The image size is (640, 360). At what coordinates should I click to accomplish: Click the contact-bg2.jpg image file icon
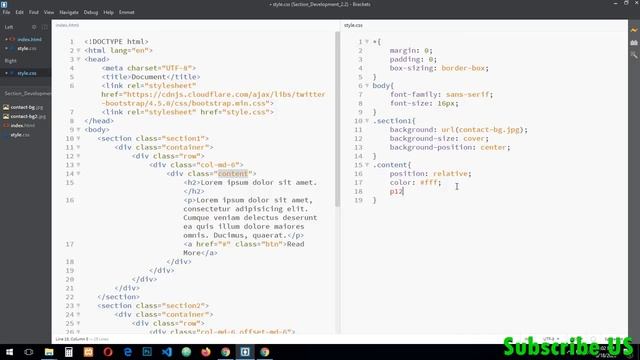tap(6, 116)
